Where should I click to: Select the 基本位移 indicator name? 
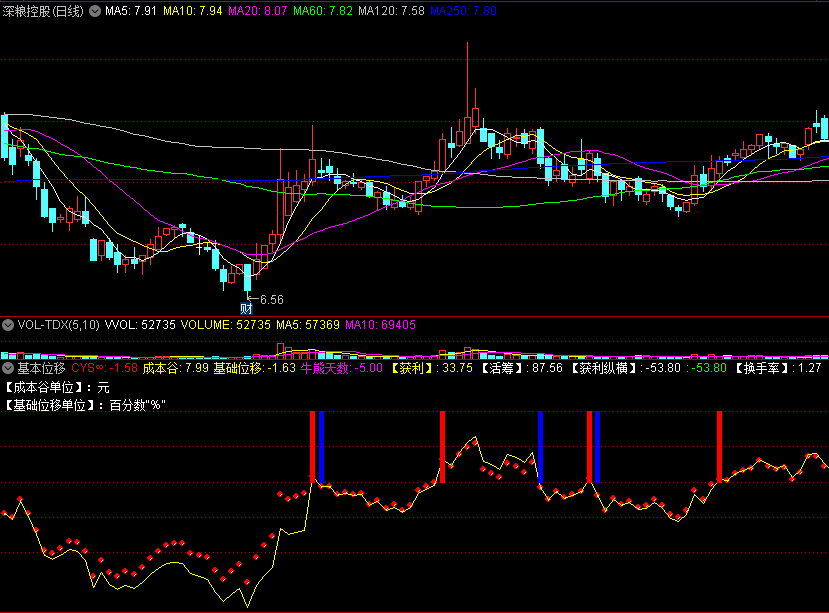point(41,368)
